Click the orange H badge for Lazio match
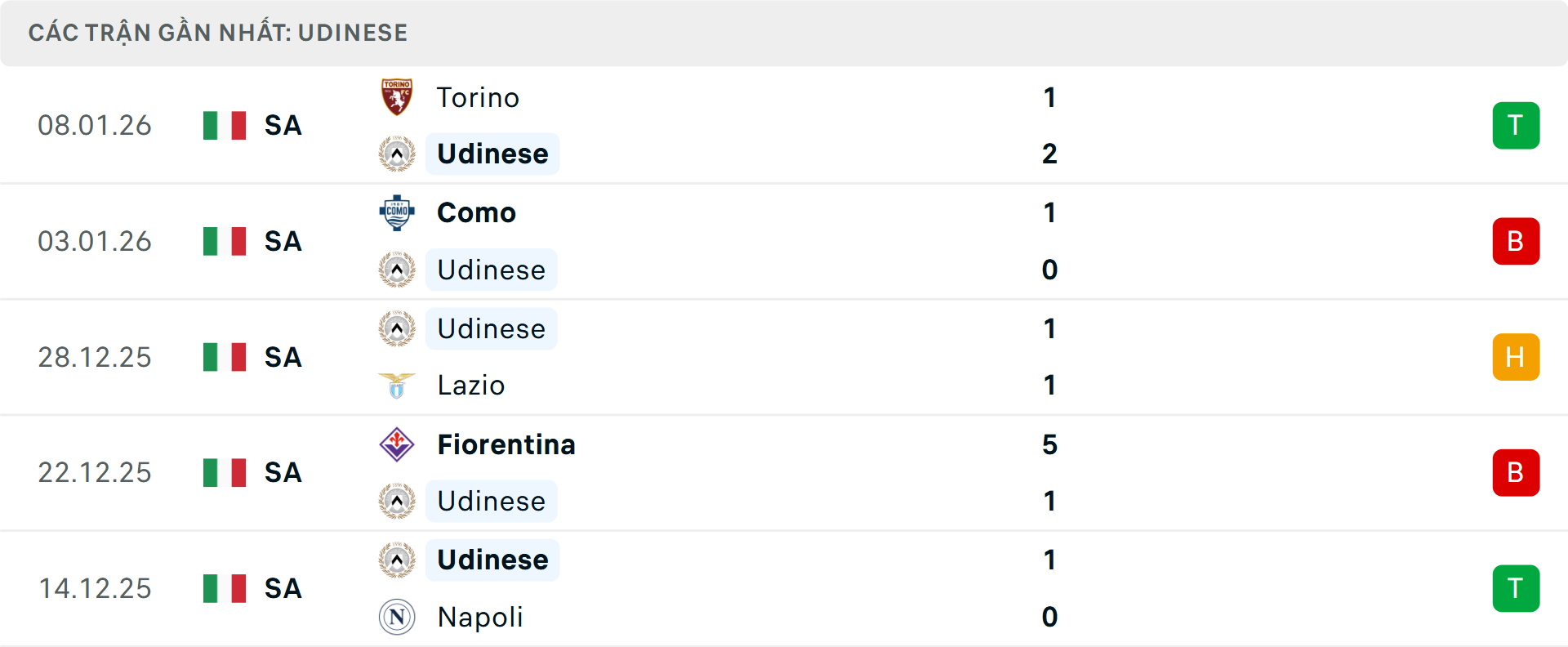This screenshot has height=647, width=1568. 1516,357
